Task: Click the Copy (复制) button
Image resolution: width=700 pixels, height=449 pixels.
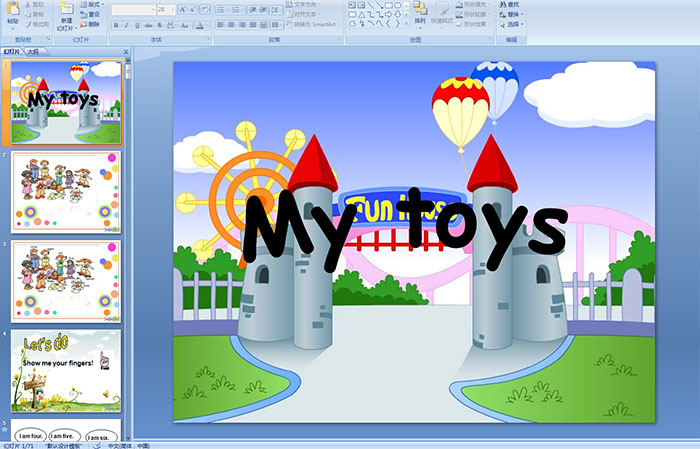Action: pos(34,14)
